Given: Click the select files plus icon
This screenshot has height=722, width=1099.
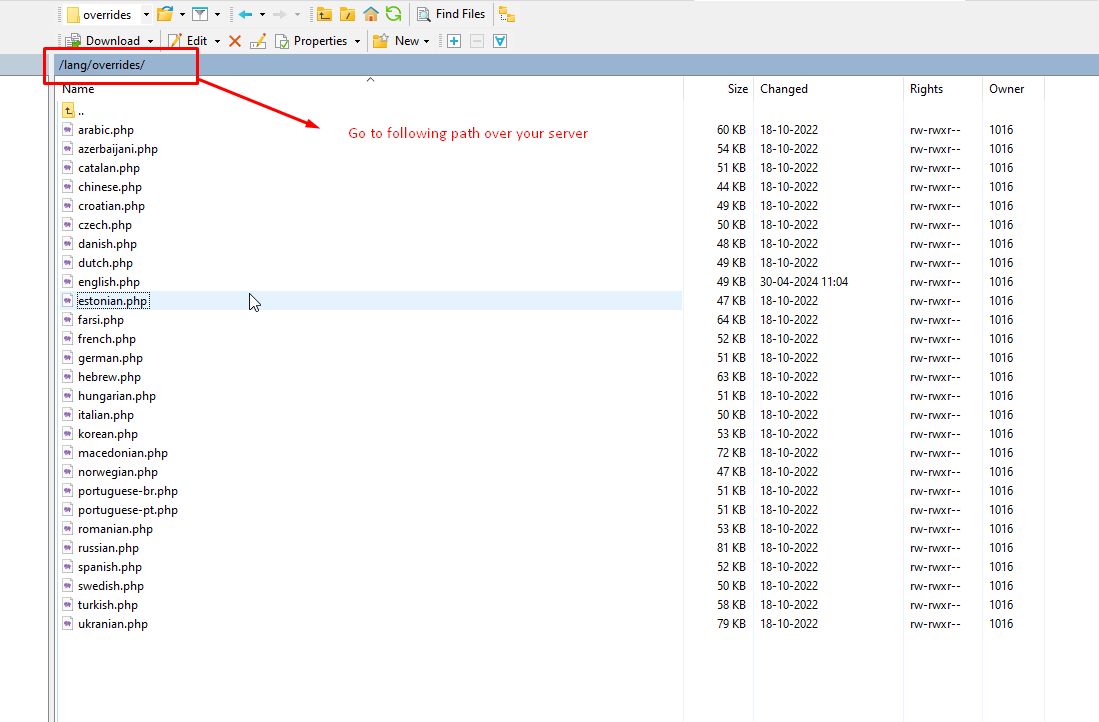Looking at the screenshot, I should pyautogui.click(x=454, y=41).
